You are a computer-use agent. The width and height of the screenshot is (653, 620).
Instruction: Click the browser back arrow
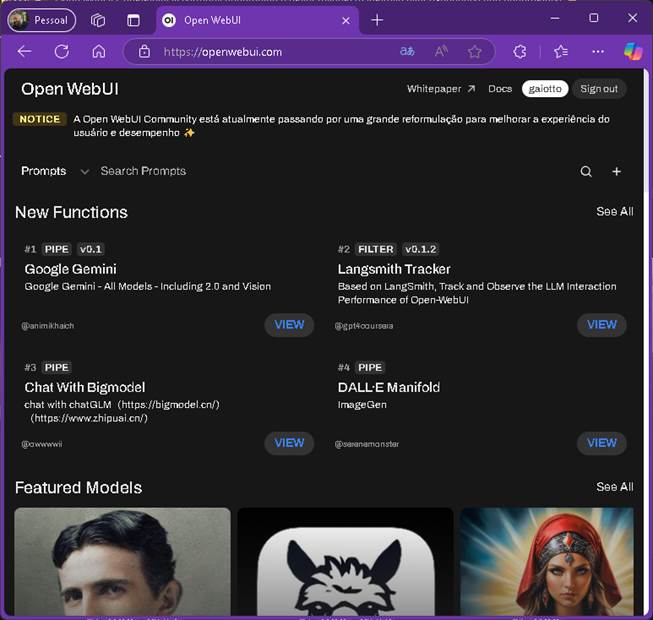[25, 52]
